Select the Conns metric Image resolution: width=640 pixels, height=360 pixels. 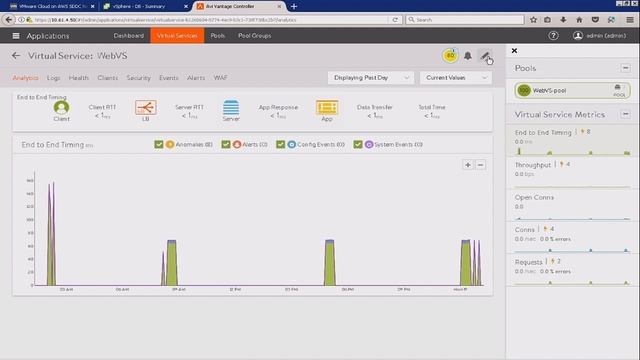[572, 238]
